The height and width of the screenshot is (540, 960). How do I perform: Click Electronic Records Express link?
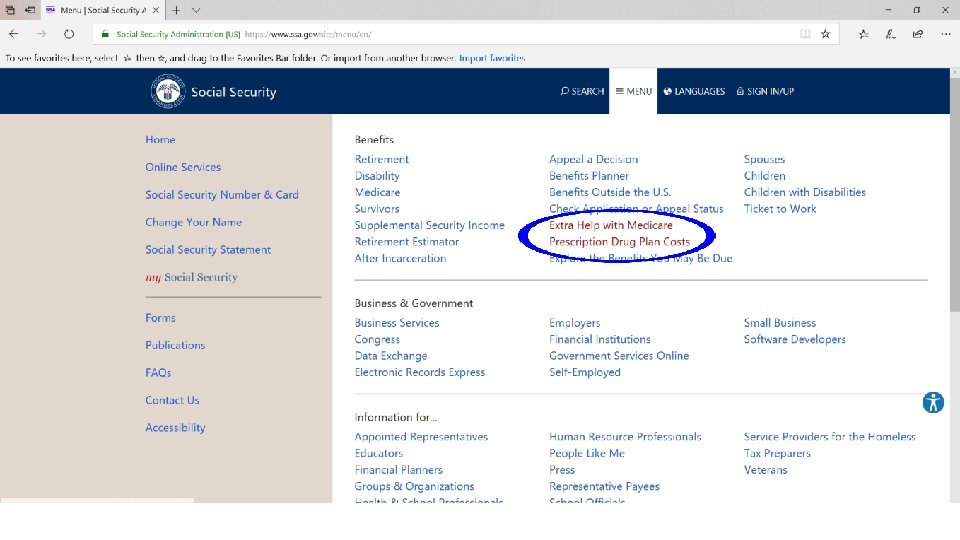(419, 372)
